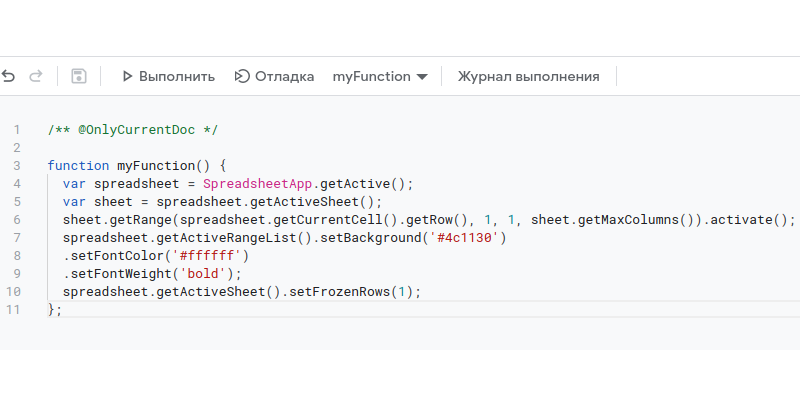Save the project with the floppy disk icon
The height and width of the screenshot is (400, 800).
[x=79, y=76]
